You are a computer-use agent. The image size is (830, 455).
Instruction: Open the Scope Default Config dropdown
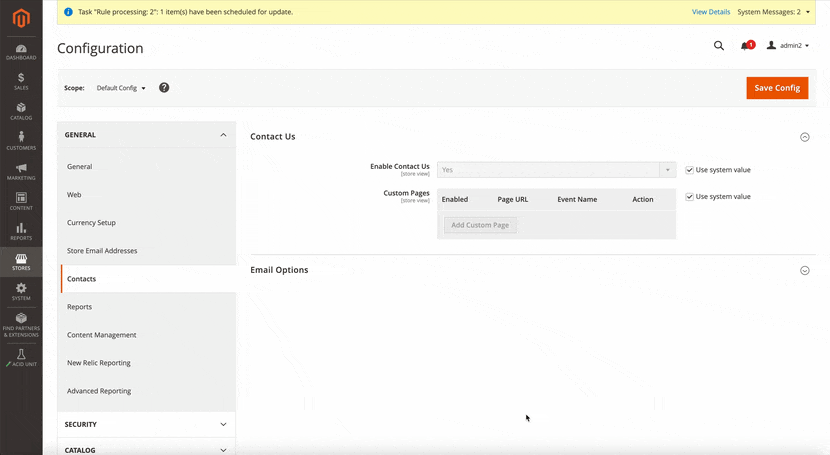point(121,88)
